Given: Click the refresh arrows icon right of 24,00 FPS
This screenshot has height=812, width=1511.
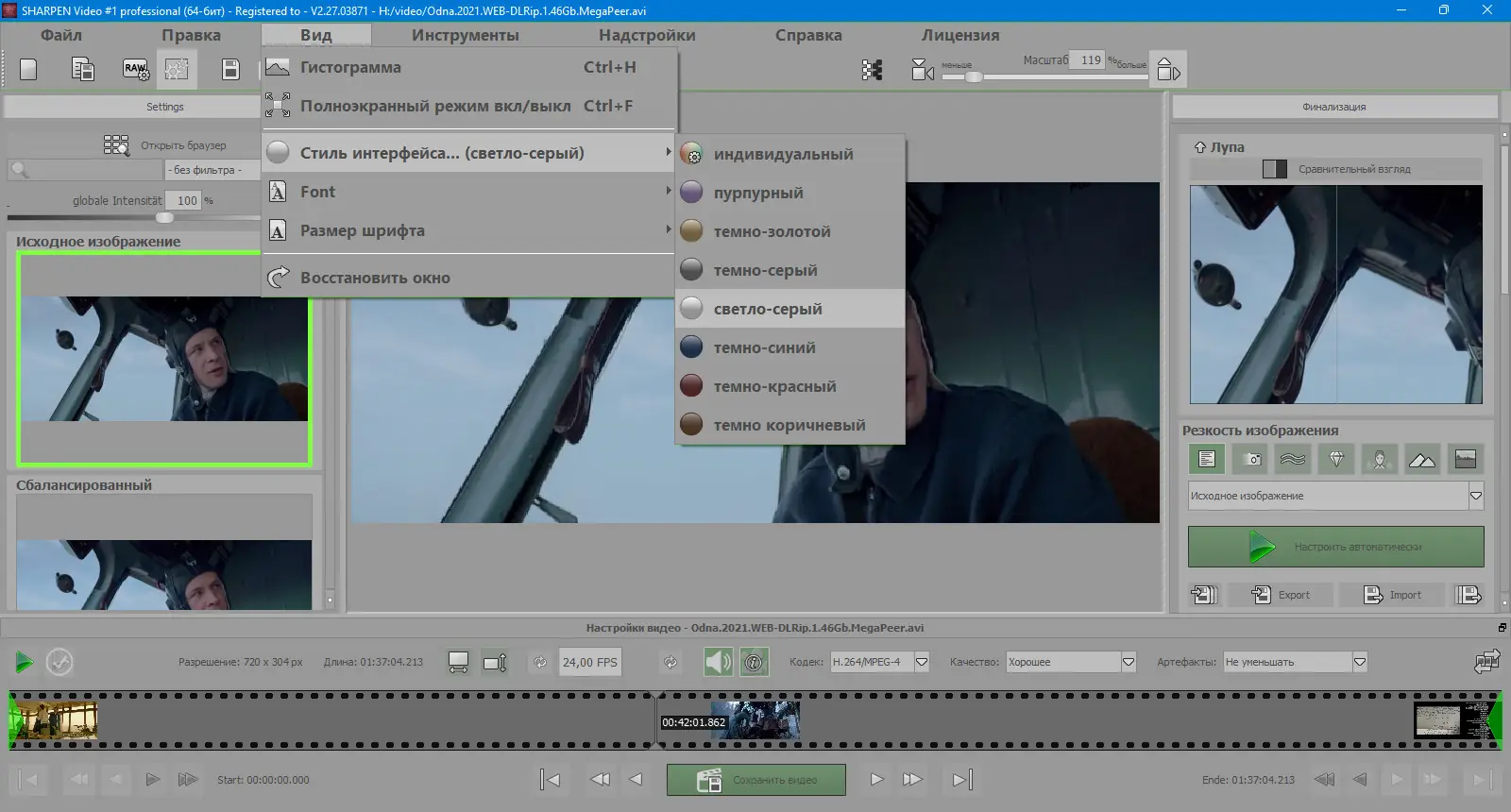Looking at the screenshot, I should 671,663.
